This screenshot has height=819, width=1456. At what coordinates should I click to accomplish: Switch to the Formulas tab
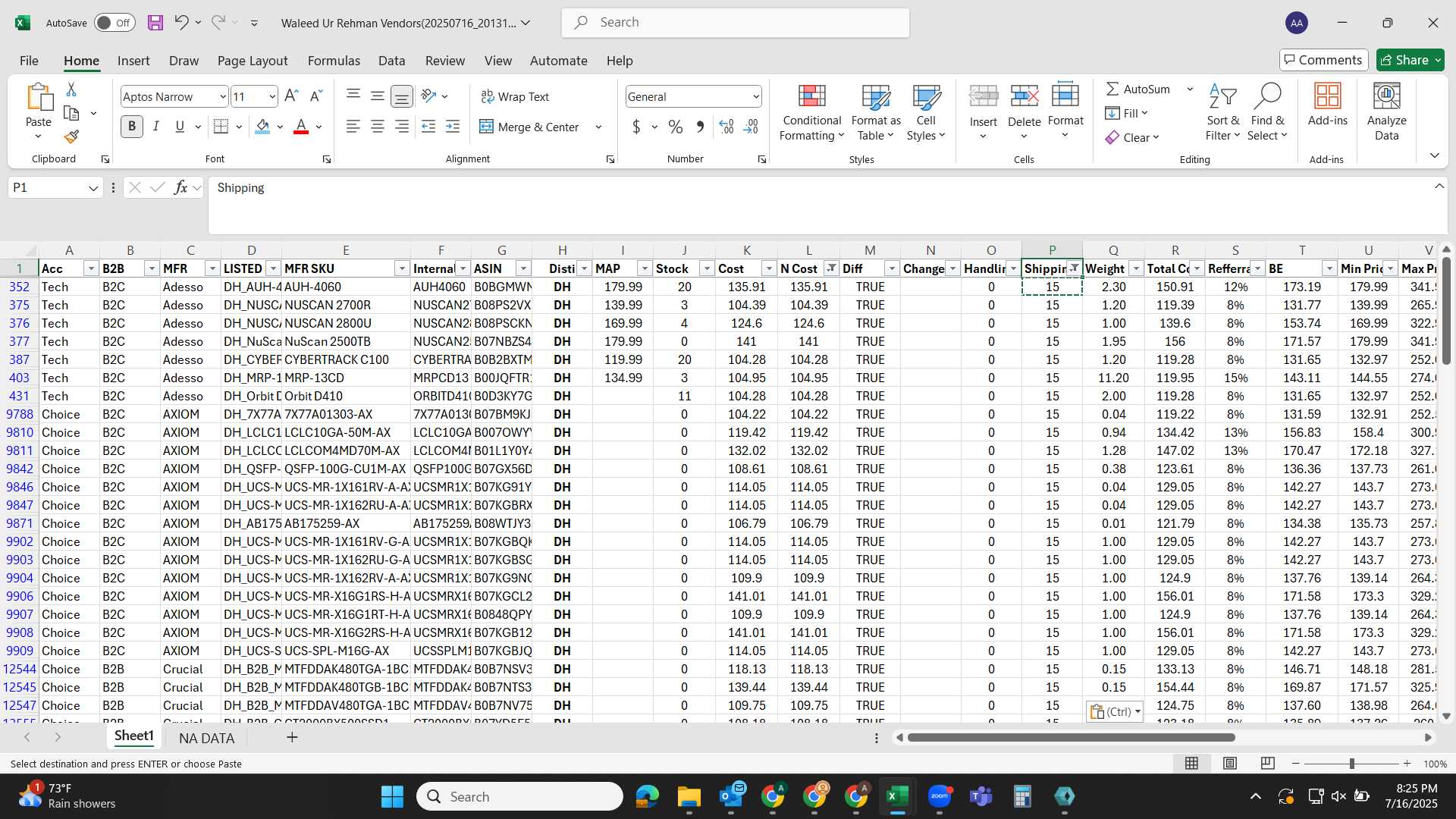click(334, 61)
